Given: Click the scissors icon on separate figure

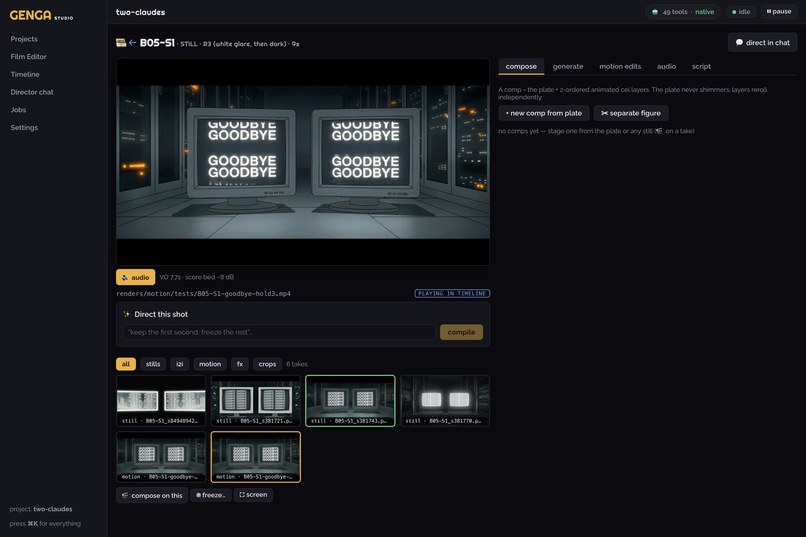Looking at the screenshot, I should tap(604, 113).
